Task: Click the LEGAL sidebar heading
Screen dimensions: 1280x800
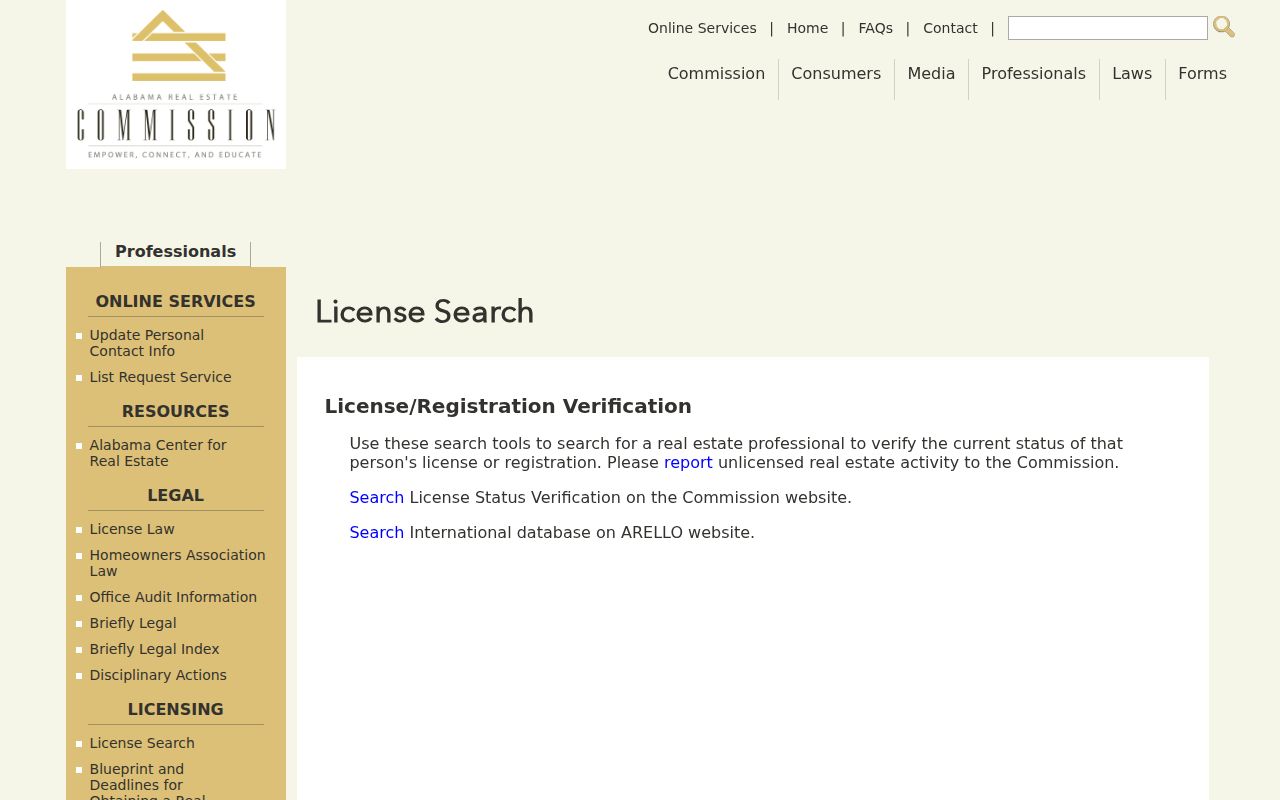Action: (x=175, y=496)
